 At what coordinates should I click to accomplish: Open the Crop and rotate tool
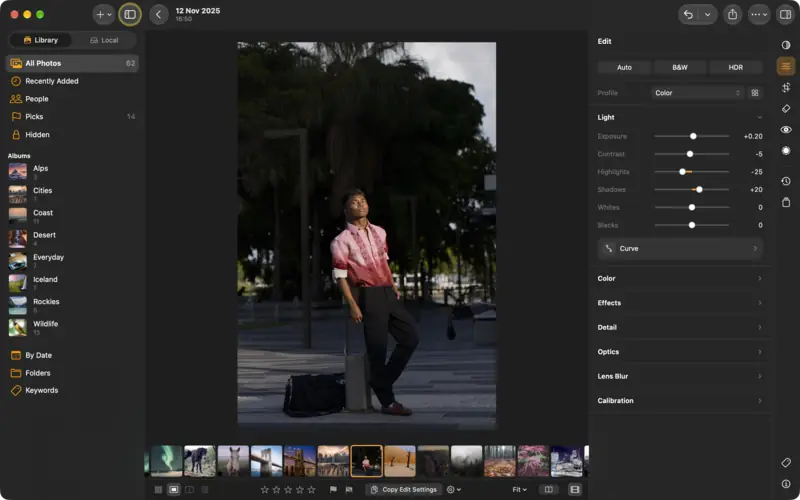(786, 87)
